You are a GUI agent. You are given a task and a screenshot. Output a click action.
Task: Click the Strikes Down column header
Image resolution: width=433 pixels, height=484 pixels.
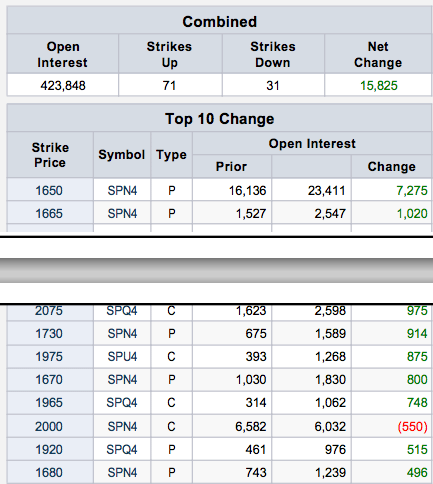point(273,54)
